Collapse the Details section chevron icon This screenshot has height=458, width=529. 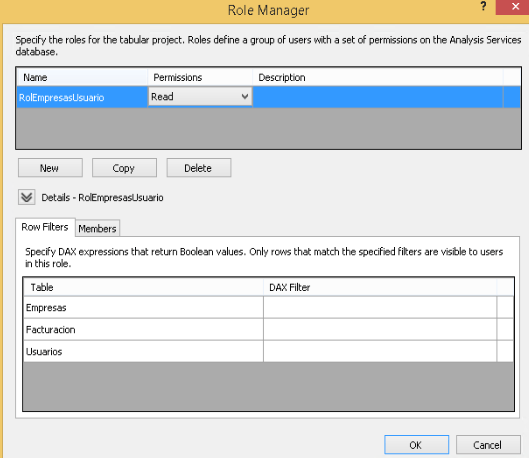26,197
